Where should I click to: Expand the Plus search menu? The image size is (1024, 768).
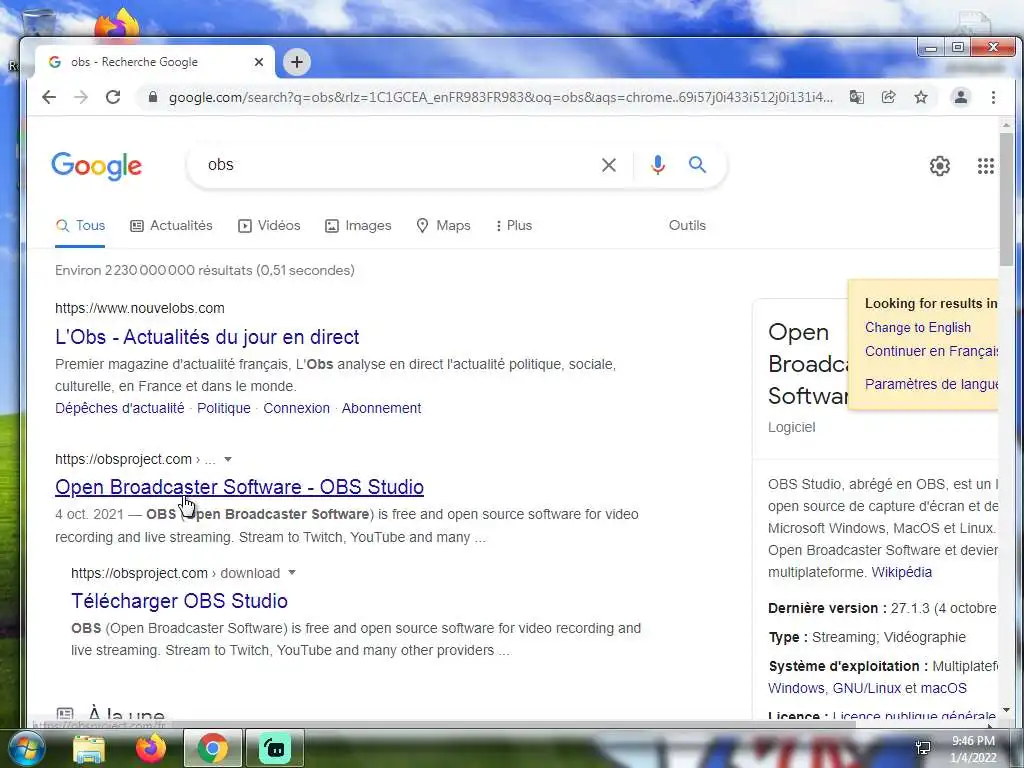[x=514, y=225]
